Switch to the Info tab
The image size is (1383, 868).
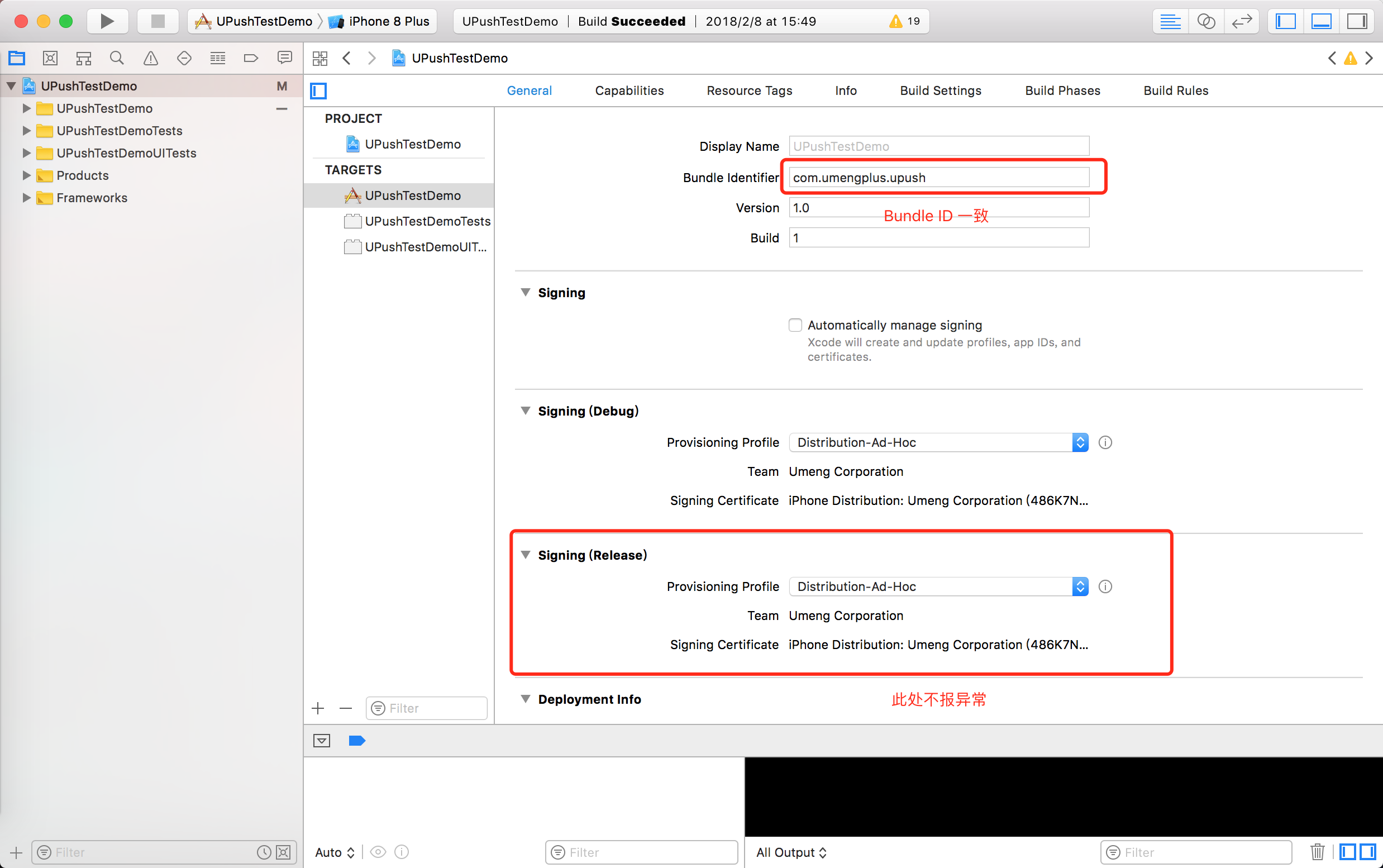[846, 90]
